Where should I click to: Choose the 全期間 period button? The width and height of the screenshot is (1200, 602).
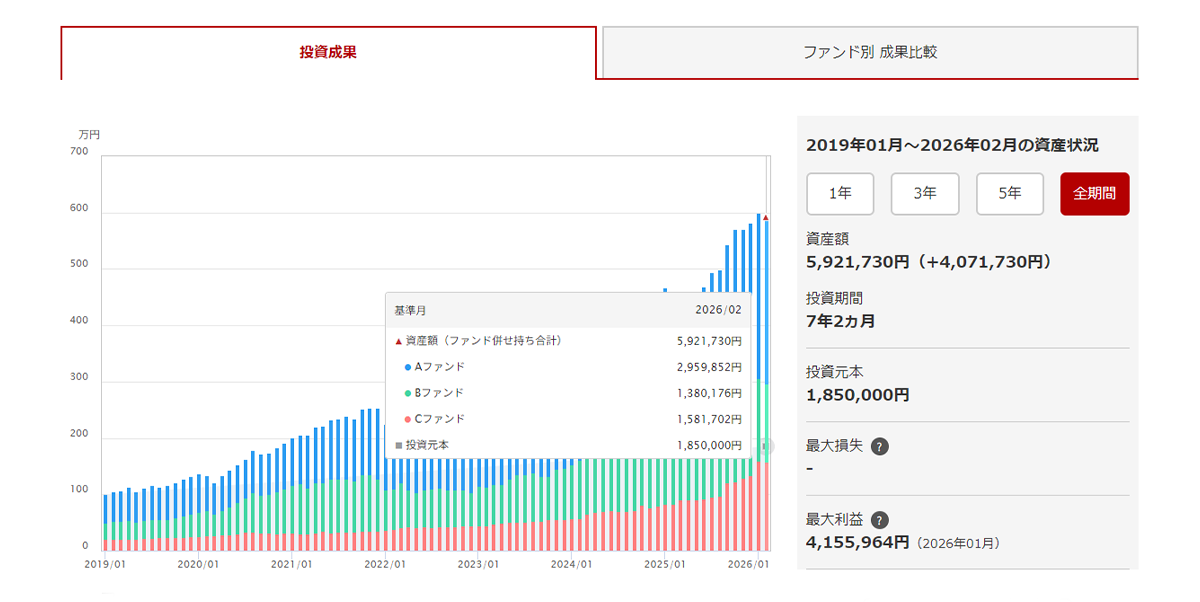coord(1094,194)
